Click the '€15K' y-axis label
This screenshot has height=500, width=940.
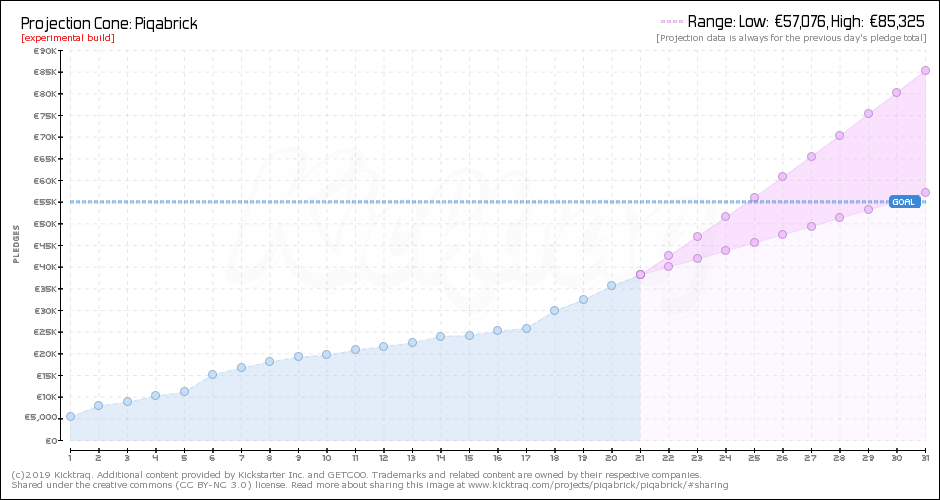[x=46, y=376]
